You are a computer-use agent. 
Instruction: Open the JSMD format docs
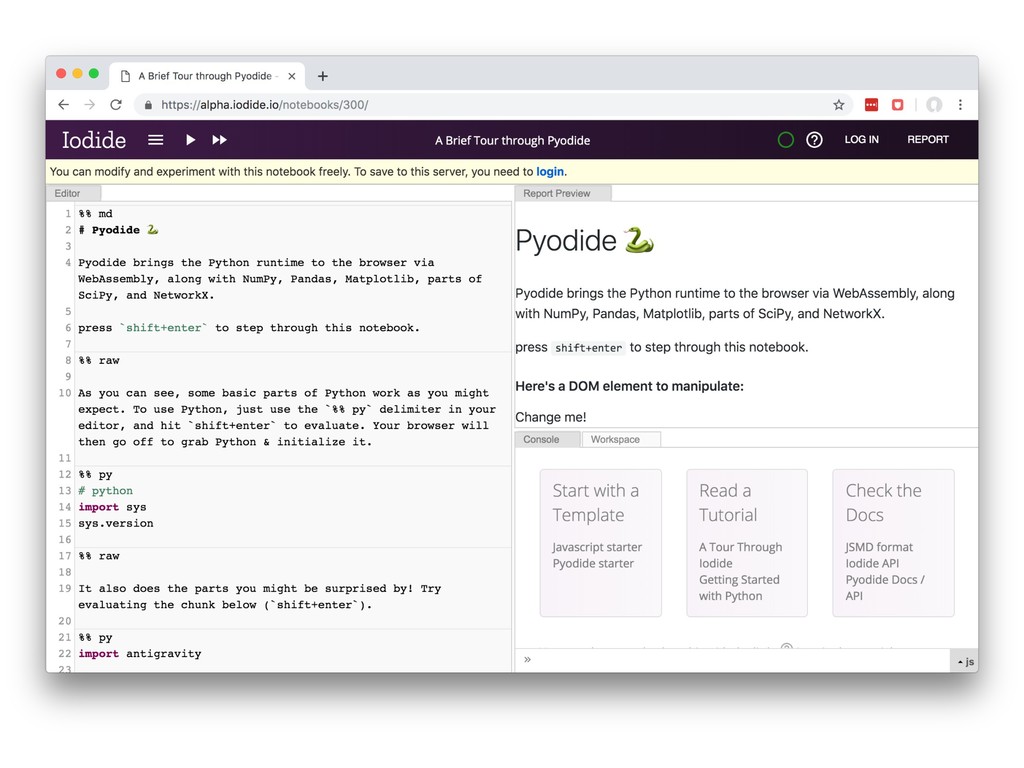click(x=879, y=547)
